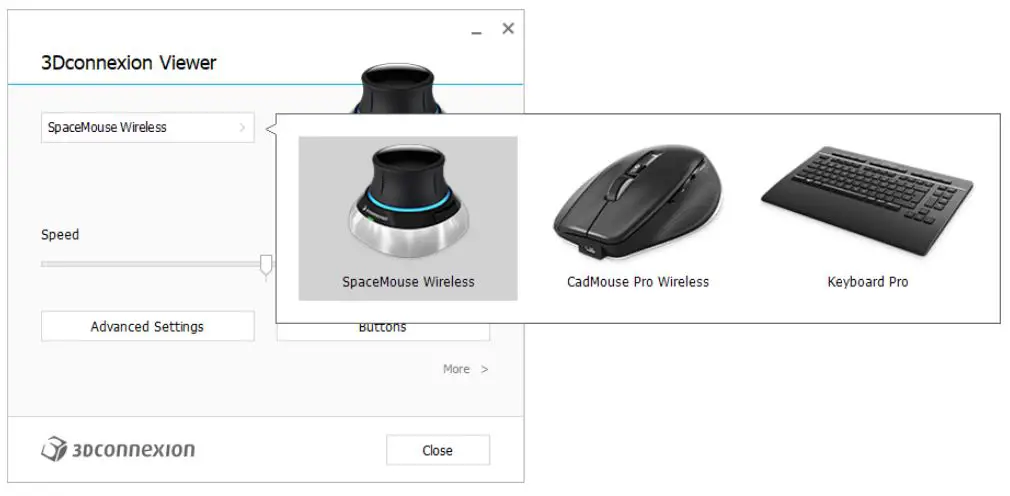Close the window with the X icon
This screenshot has width=1010, height=496.
(x=508, y=28)
